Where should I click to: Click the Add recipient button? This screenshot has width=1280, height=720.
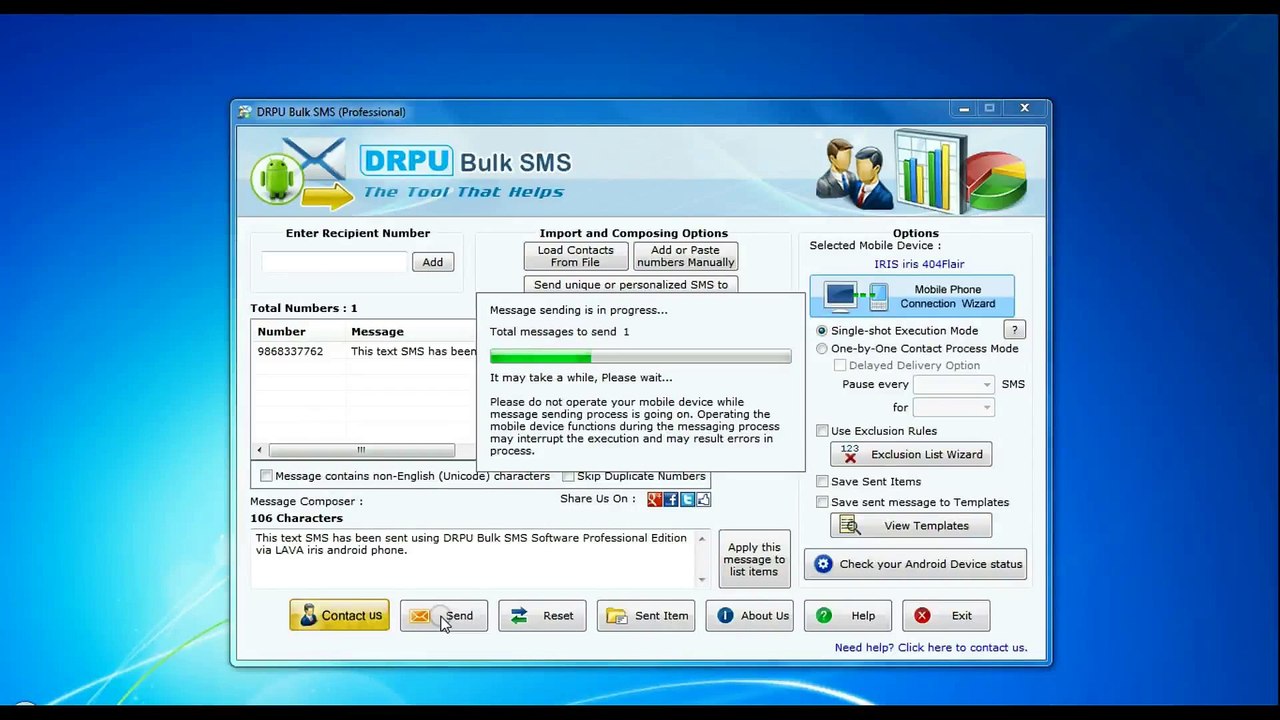(432, 262)
